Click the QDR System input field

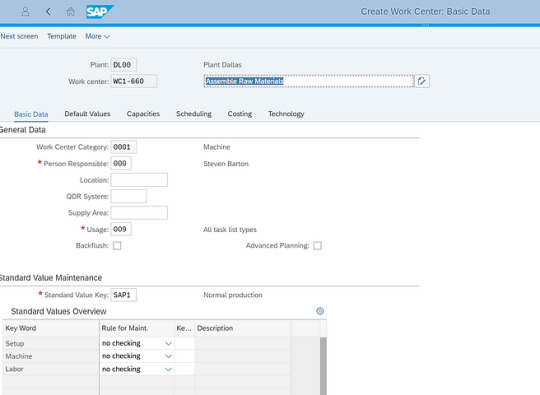pos(129,196)
